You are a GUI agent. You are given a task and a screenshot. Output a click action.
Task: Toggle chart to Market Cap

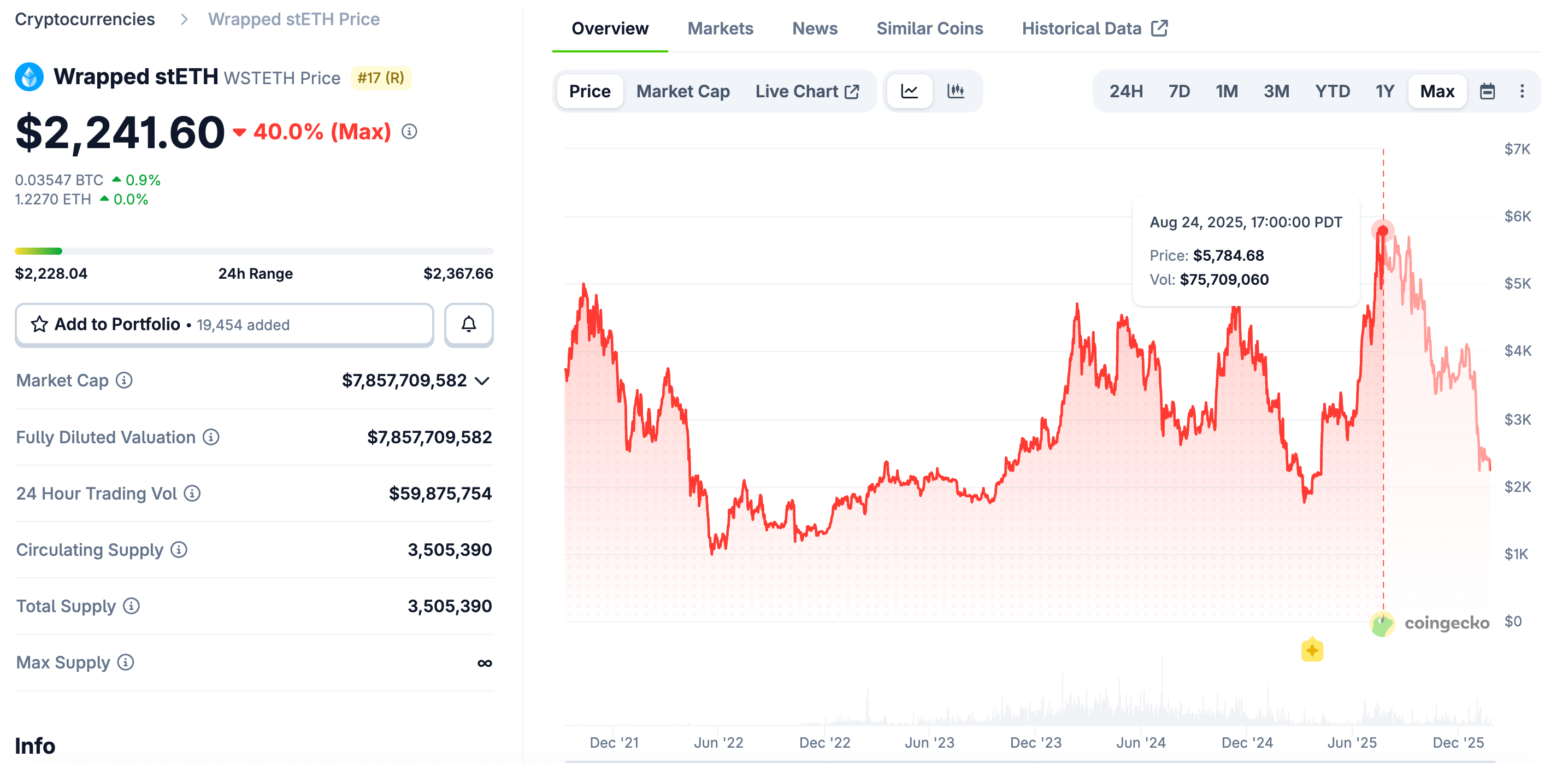pos(682,91)
